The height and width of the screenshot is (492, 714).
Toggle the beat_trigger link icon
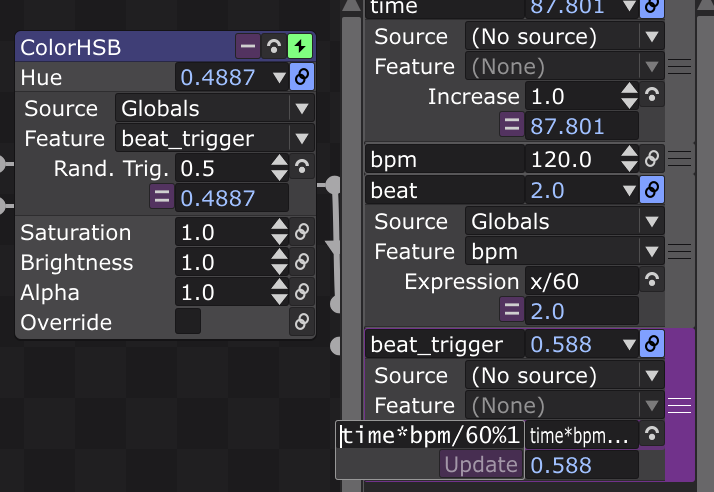click(652, 343)
